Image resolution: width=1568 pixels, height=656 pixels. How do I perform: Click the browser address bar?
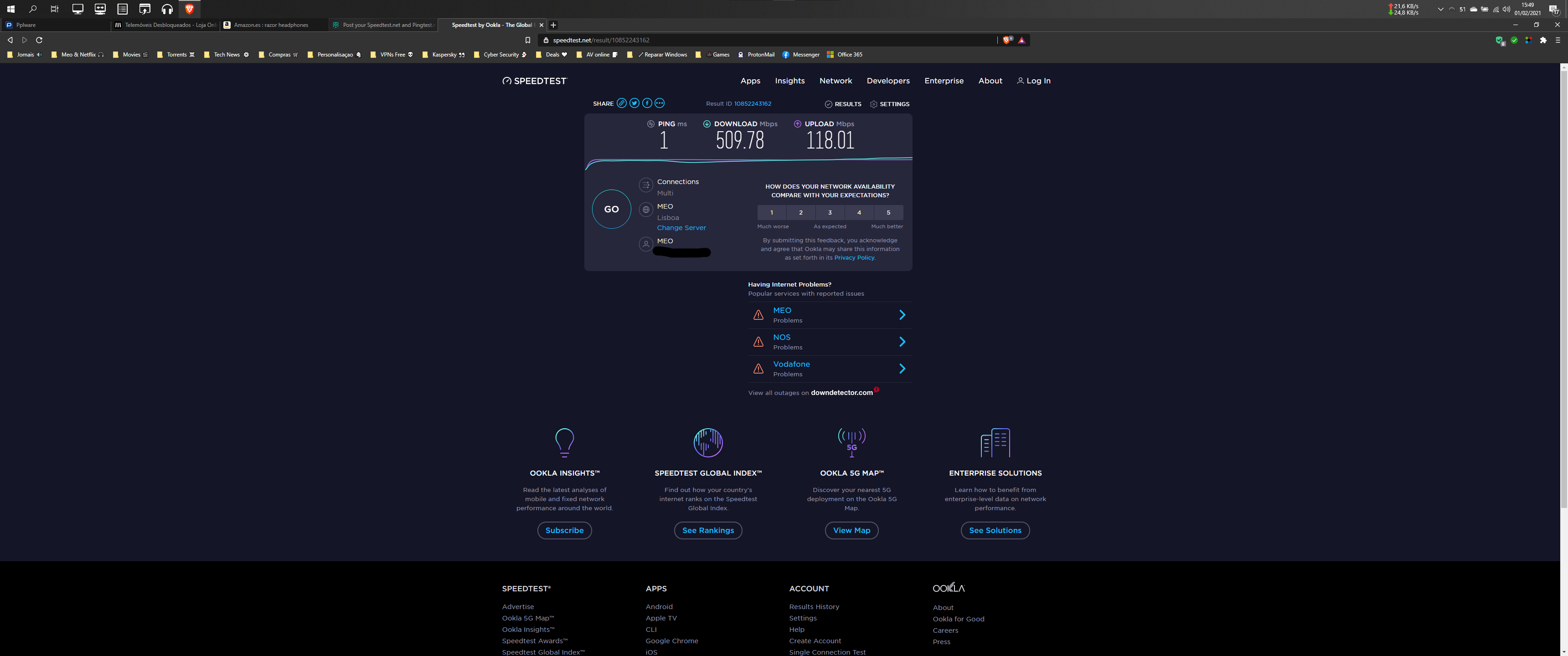761,40
